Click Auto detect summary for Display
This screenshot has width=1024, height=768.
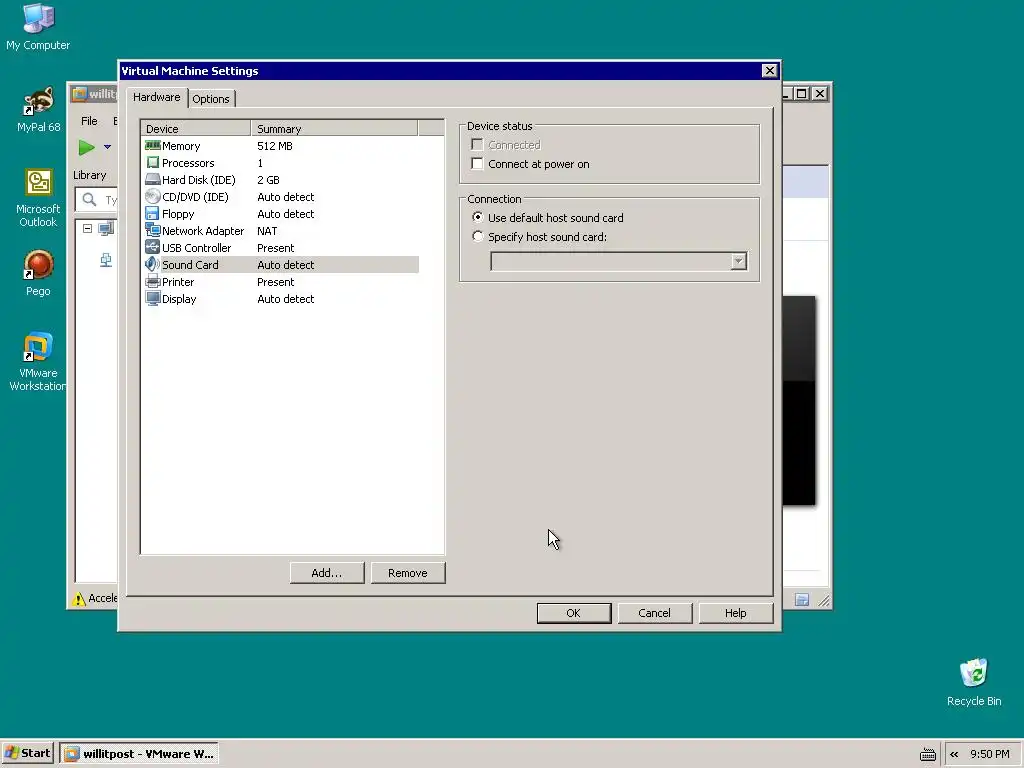click(x=285, y=298)
